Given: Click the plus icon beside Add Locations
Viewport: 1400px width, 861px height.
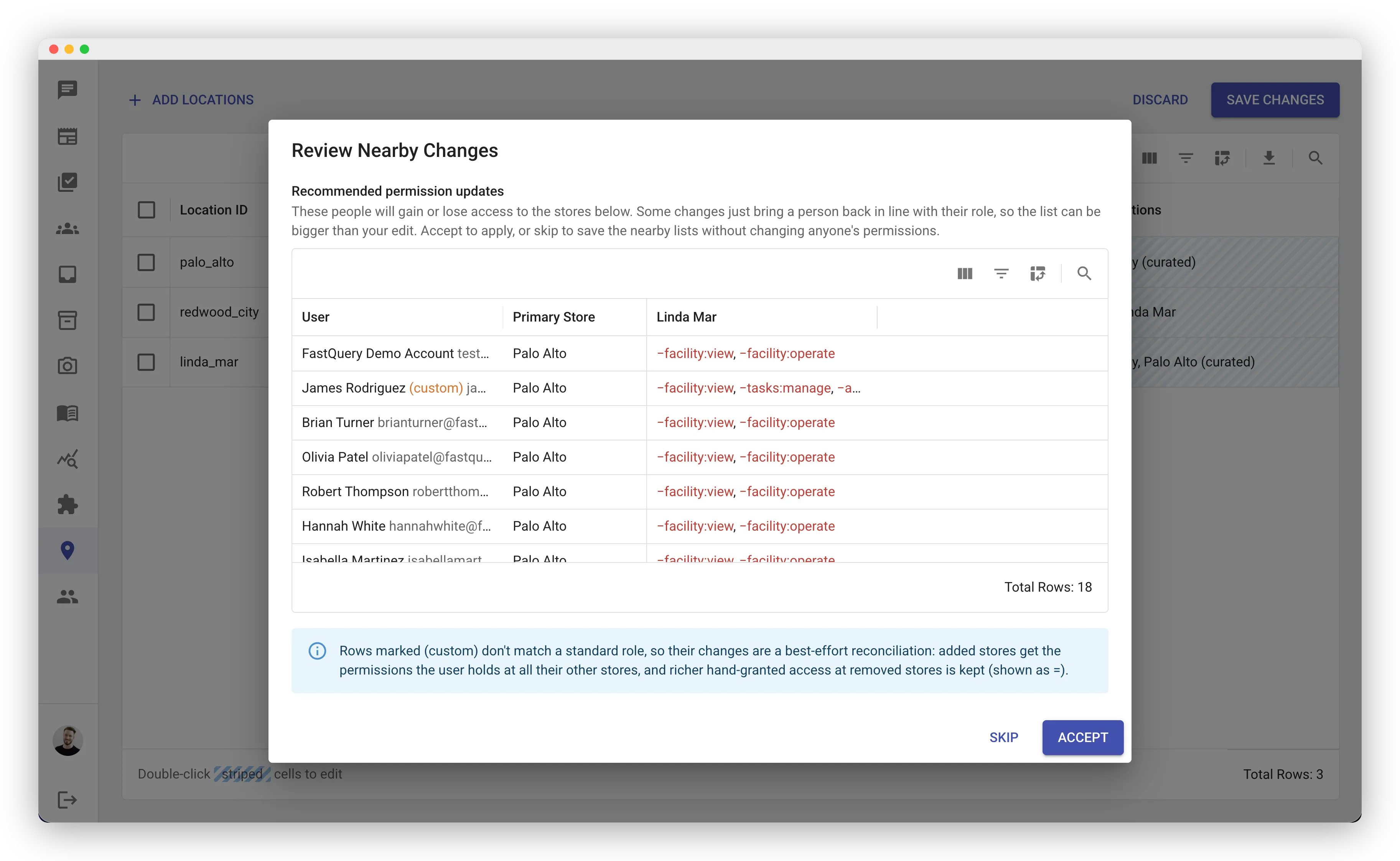Looking at the screenshot, I should point(135,100).
